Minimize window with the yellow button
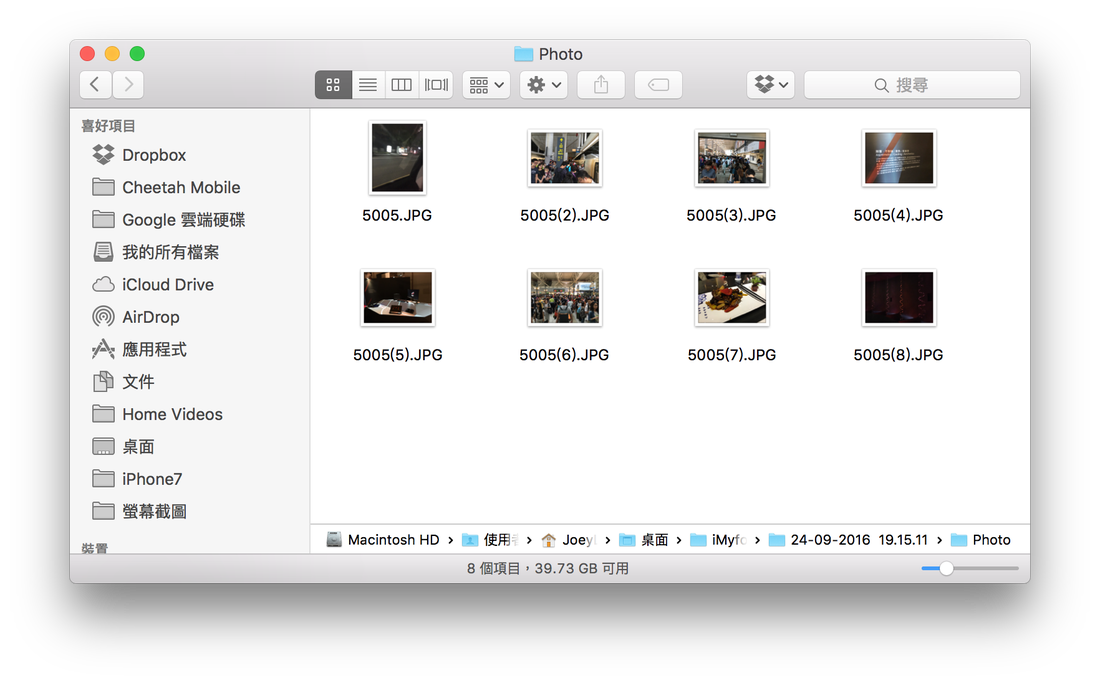The width and height of the screenshot is (1100, 683). point(112,54)
